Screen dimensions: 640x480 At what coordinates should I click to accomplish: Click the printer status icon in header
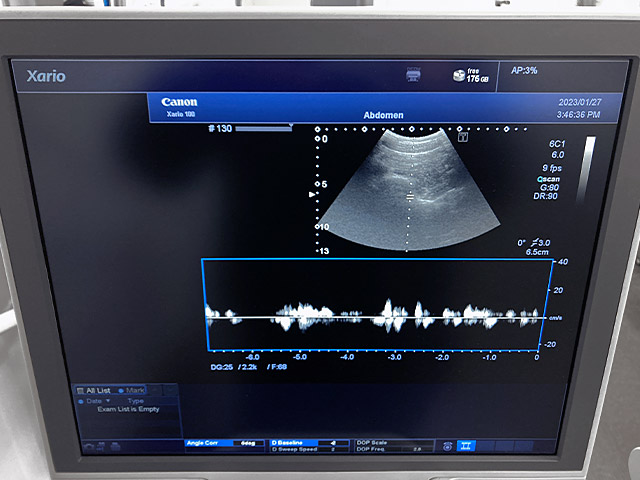(413, 75)
